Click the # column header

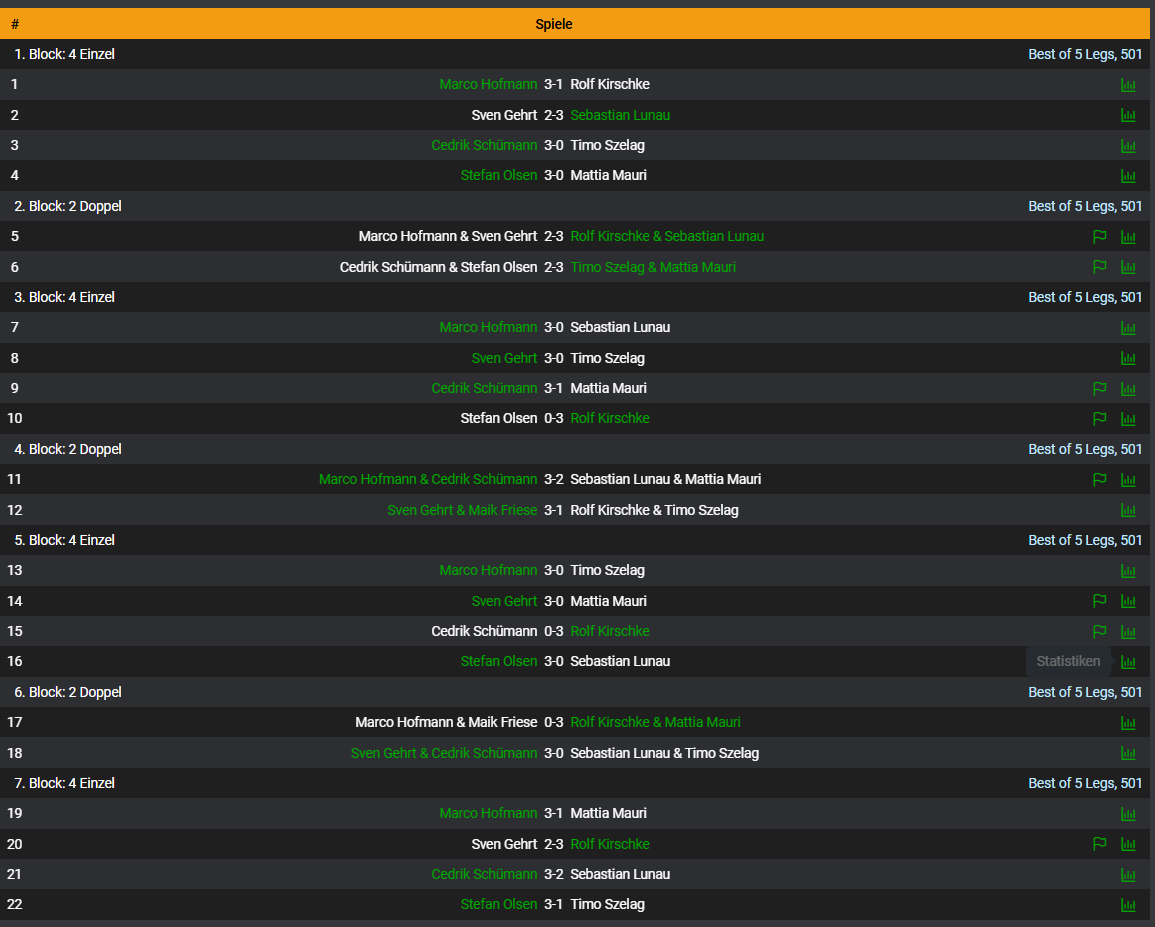[15, 24]
